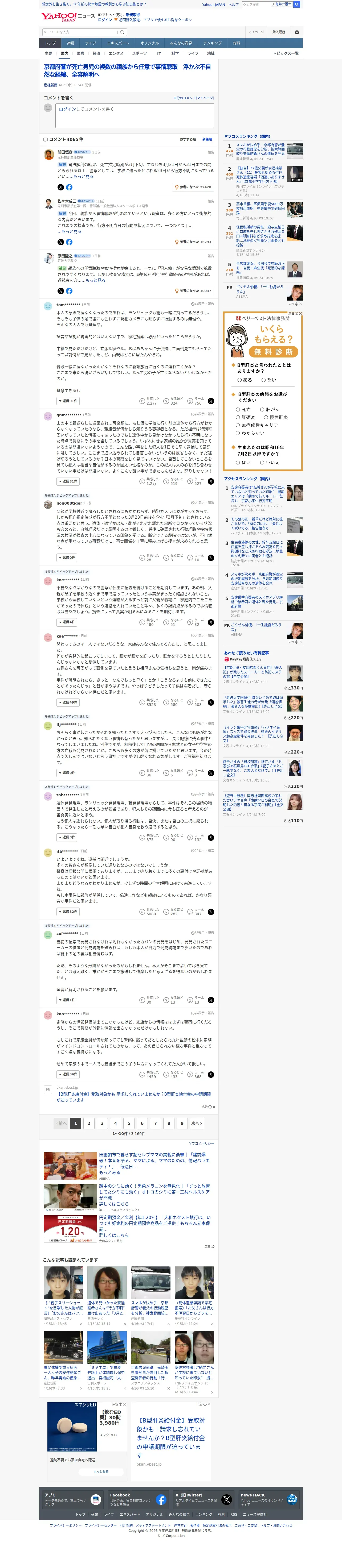The image size is (342, 1568).
Task: Share 前田恒彦's comment on X
Action: (x=60, y=187)
